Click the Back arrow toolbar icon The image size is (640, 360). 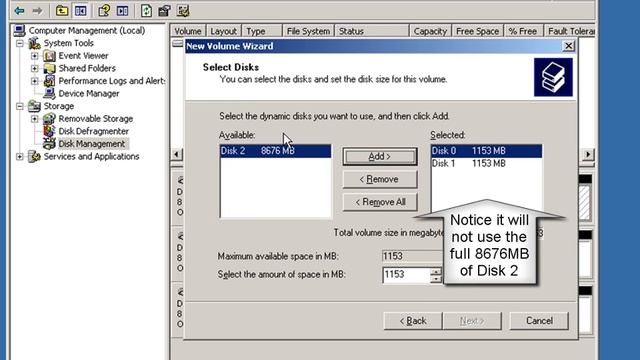pyautogui.click(x=19, y=11)
